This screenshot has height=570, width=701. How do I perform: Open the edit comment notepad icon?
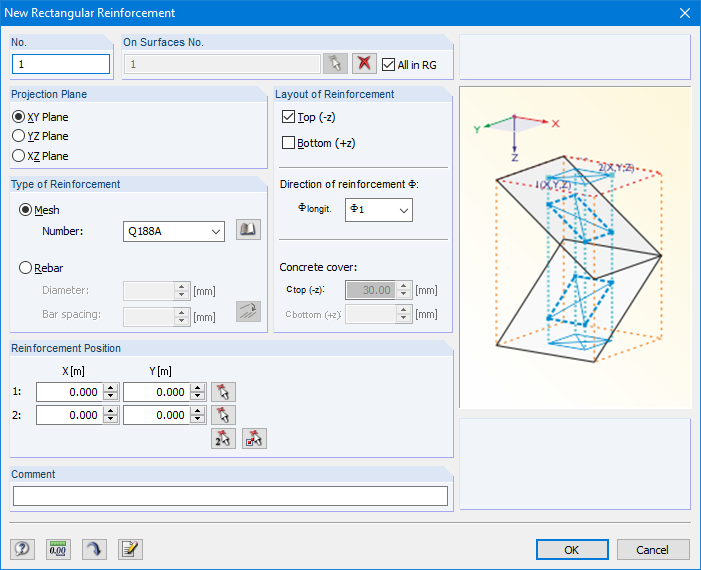click(130, 549)
